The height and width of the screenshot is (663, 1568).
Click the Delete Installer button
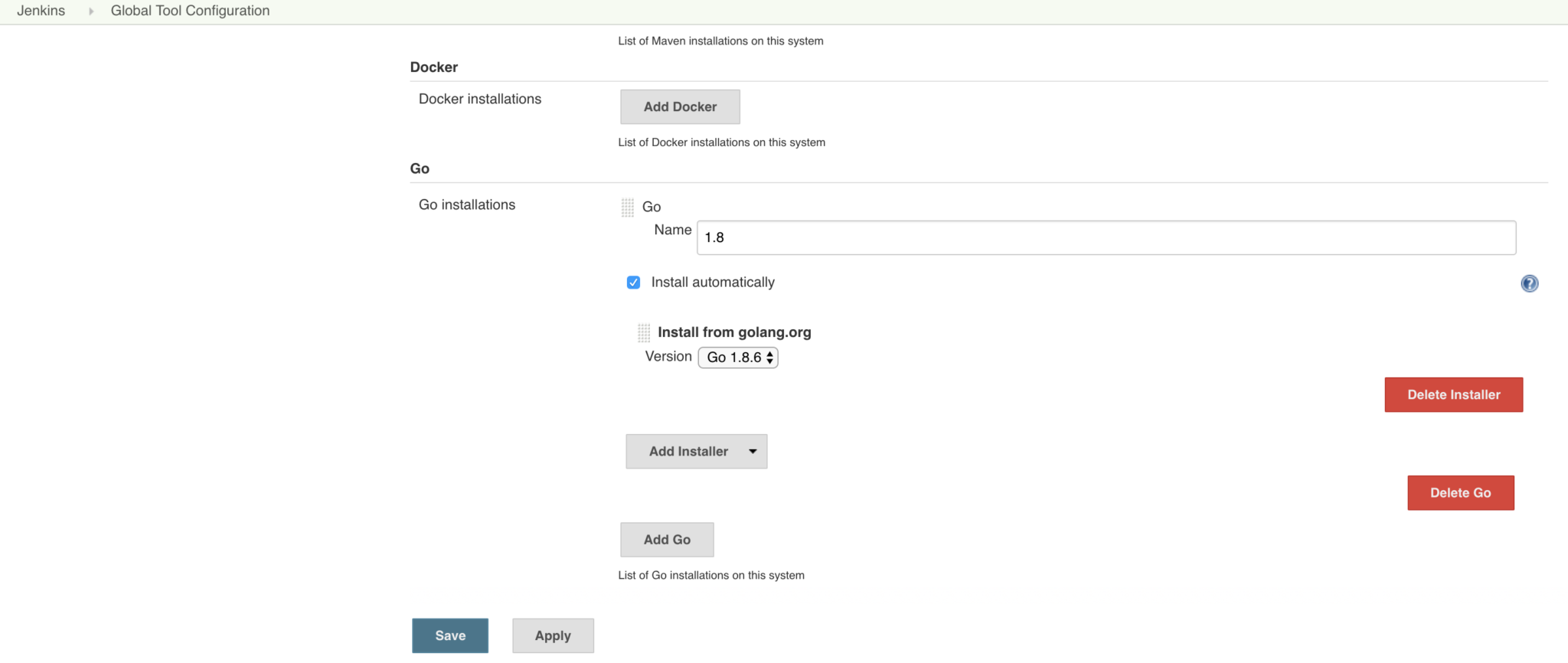(1453, 395)
